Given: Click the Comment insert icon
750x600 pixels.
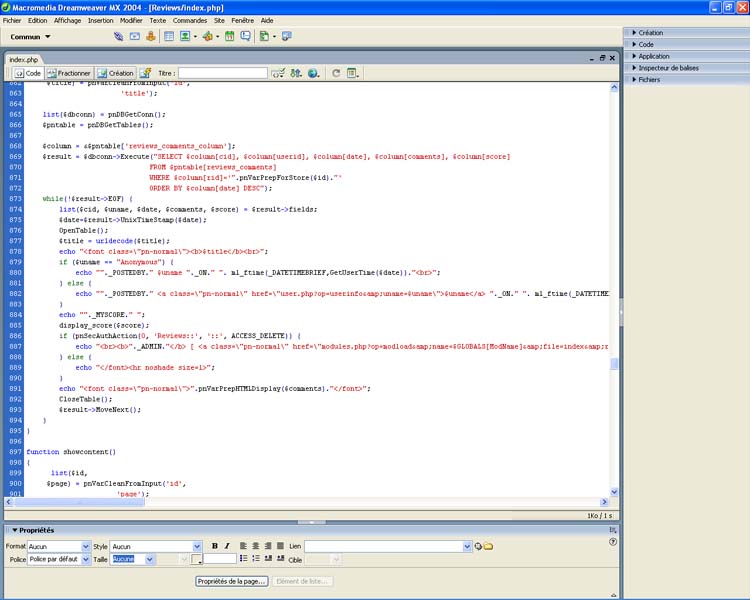Looking at the screenshot, I should coord(245,36).
